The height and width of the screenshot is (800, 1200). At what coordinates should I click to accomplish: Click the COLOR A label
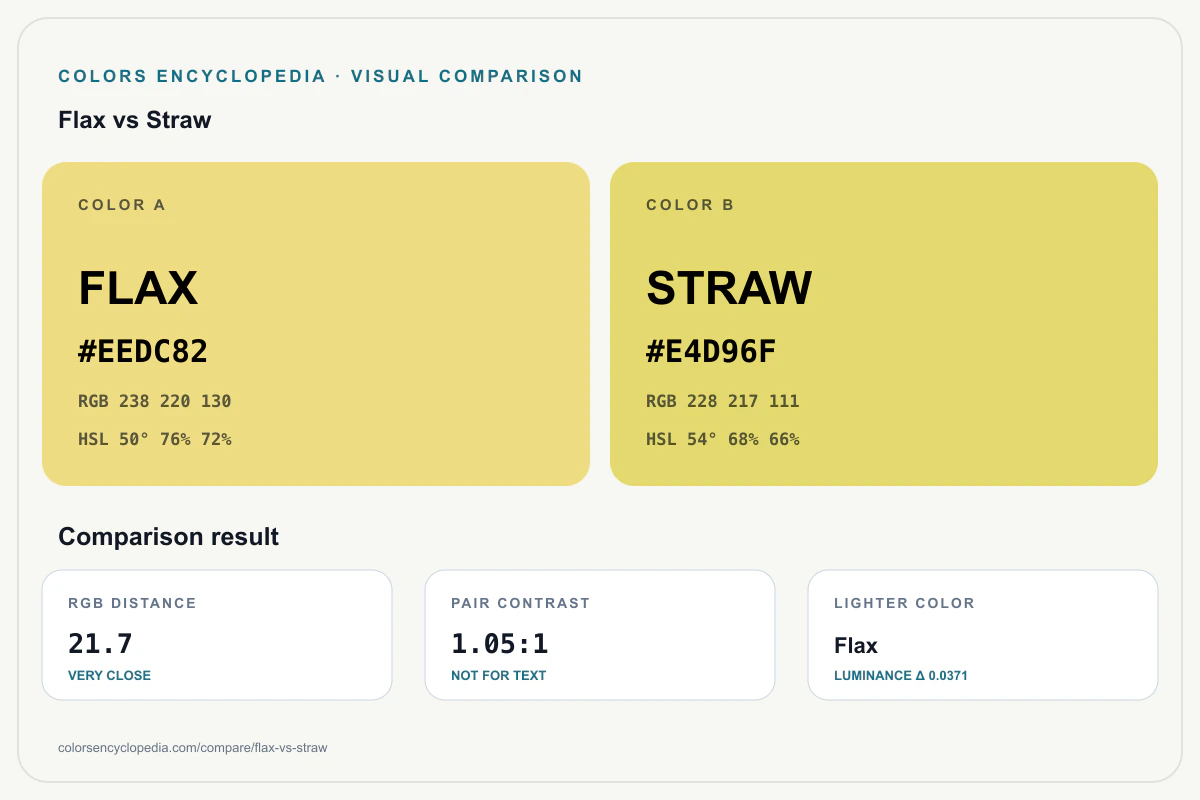[122, 205]
